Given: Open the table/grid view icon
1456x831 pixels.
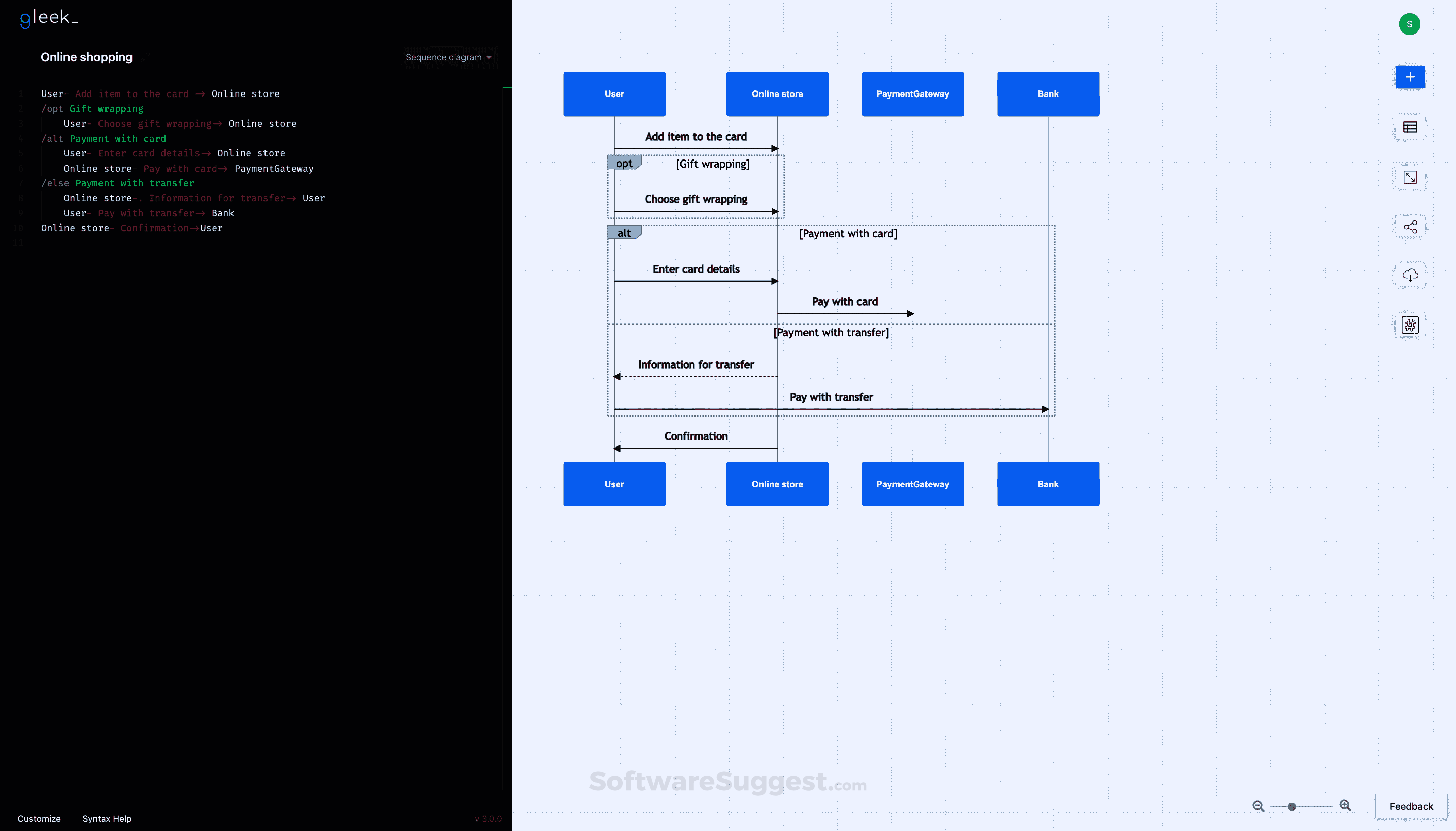Looking at the screenshot, I should [x=1410, y=127].
